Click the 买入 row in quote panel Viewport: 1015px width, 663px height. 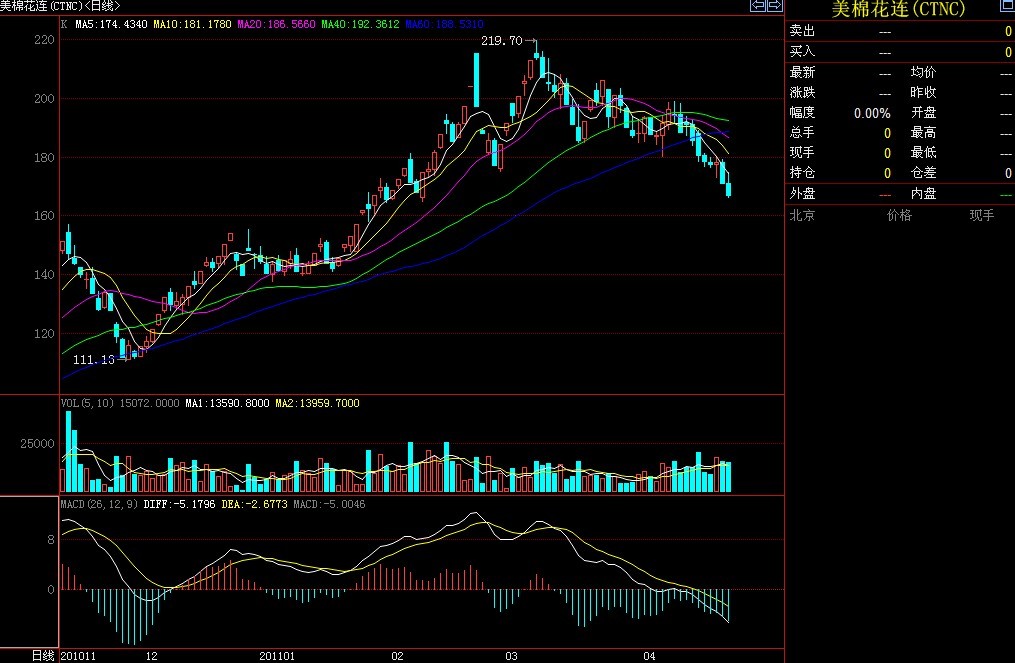tap(803, 51)
